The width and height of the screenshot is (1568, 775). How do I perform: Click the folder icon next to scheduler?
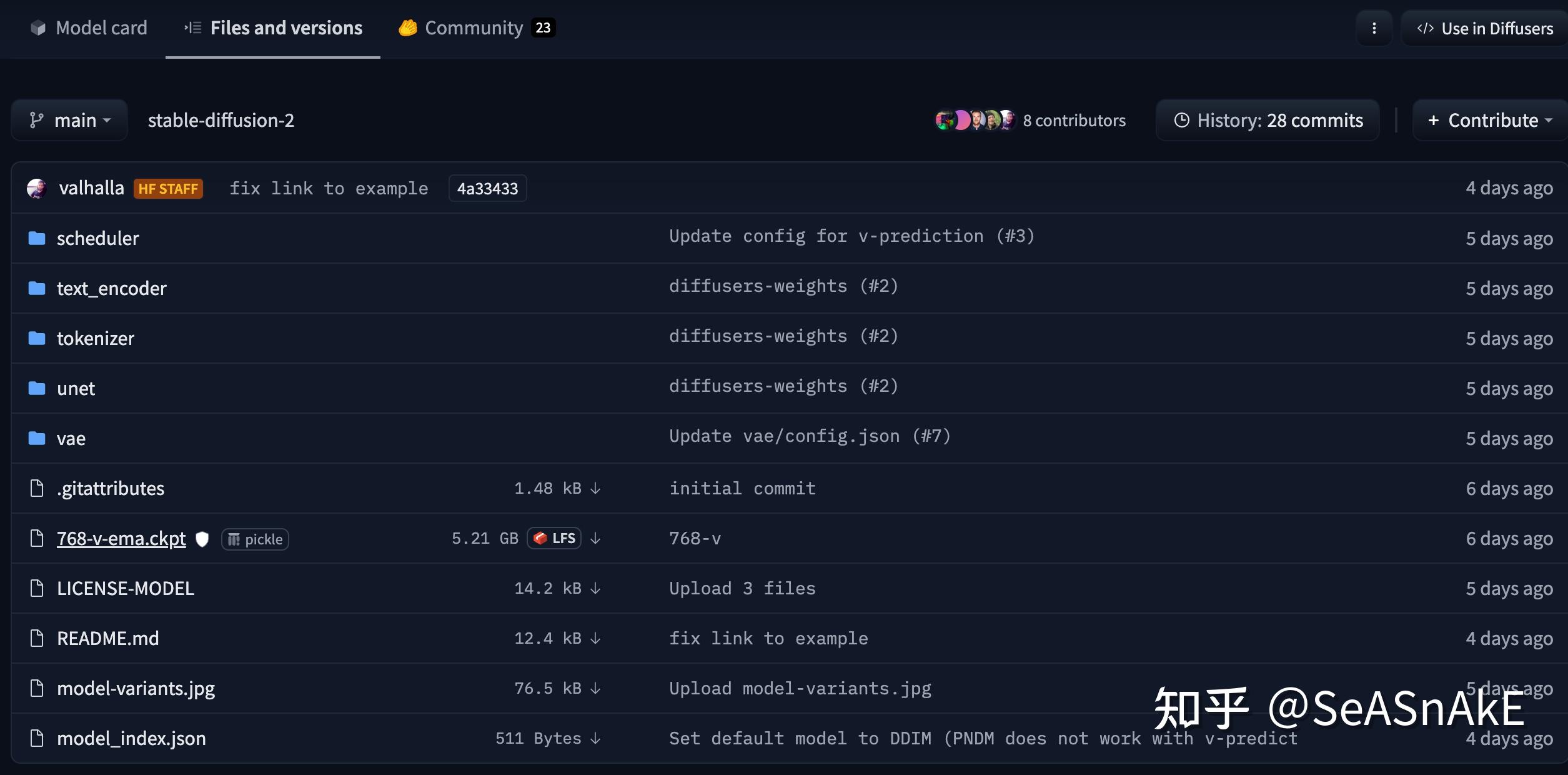[x=37, y=237]
